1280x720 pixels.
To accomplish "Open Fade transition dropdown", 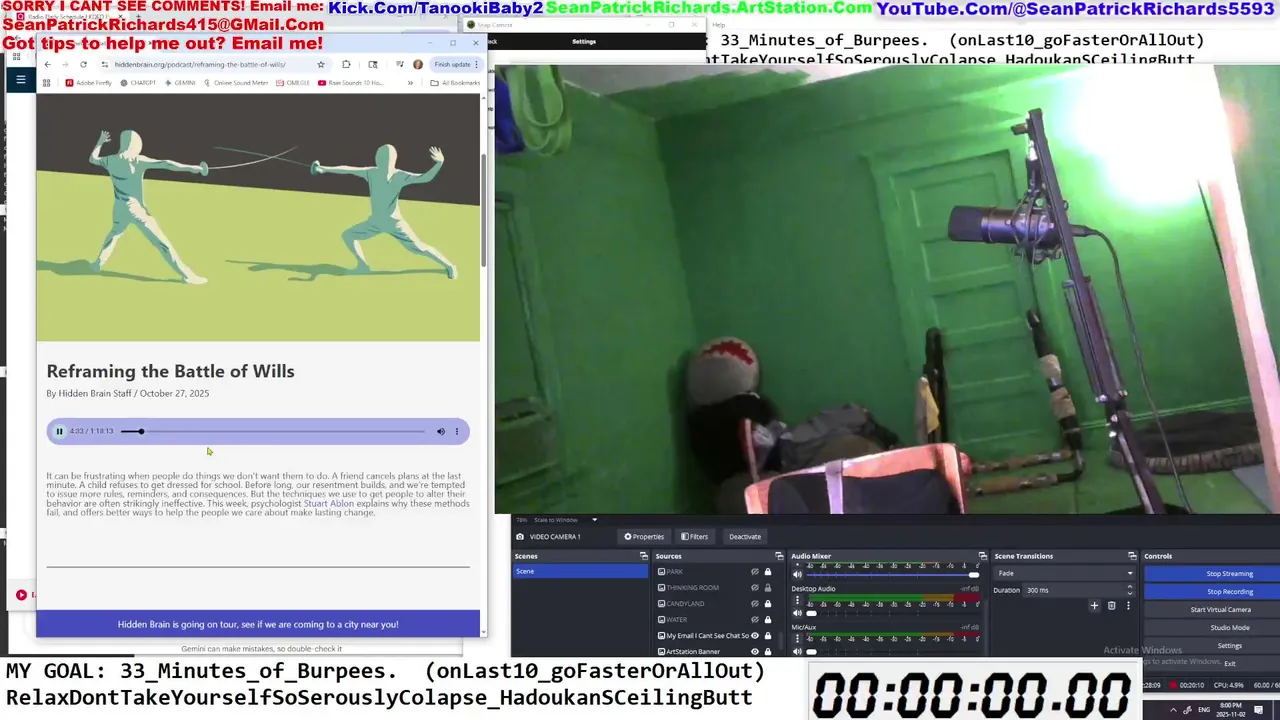I will (1065, 574).
